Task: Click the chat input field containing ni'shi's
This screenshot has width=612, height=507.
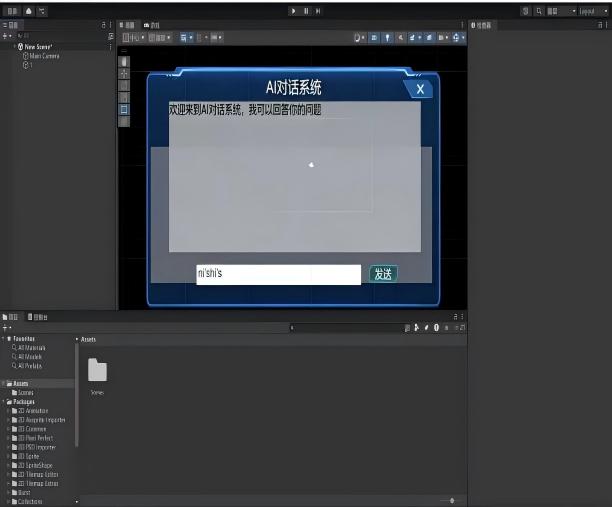Action: [278, 274]
